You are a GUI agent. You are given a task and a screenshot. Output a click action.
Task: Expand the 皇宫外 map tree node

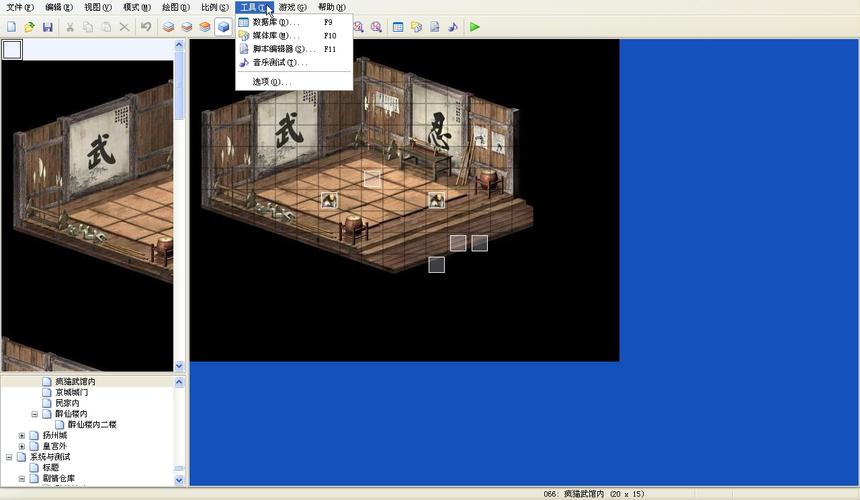(x=22, y=446)
